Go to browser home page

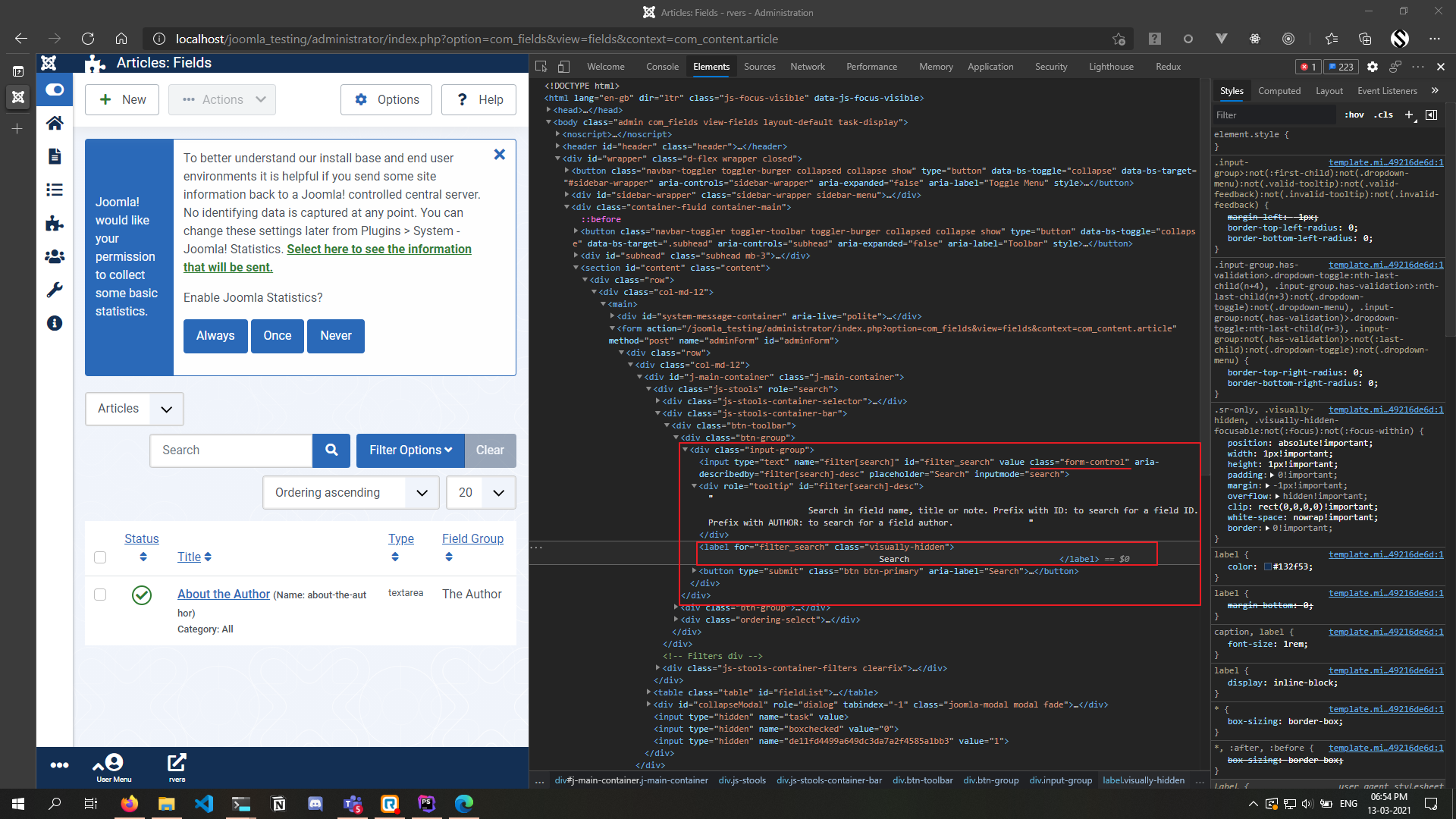click(121, 39)
